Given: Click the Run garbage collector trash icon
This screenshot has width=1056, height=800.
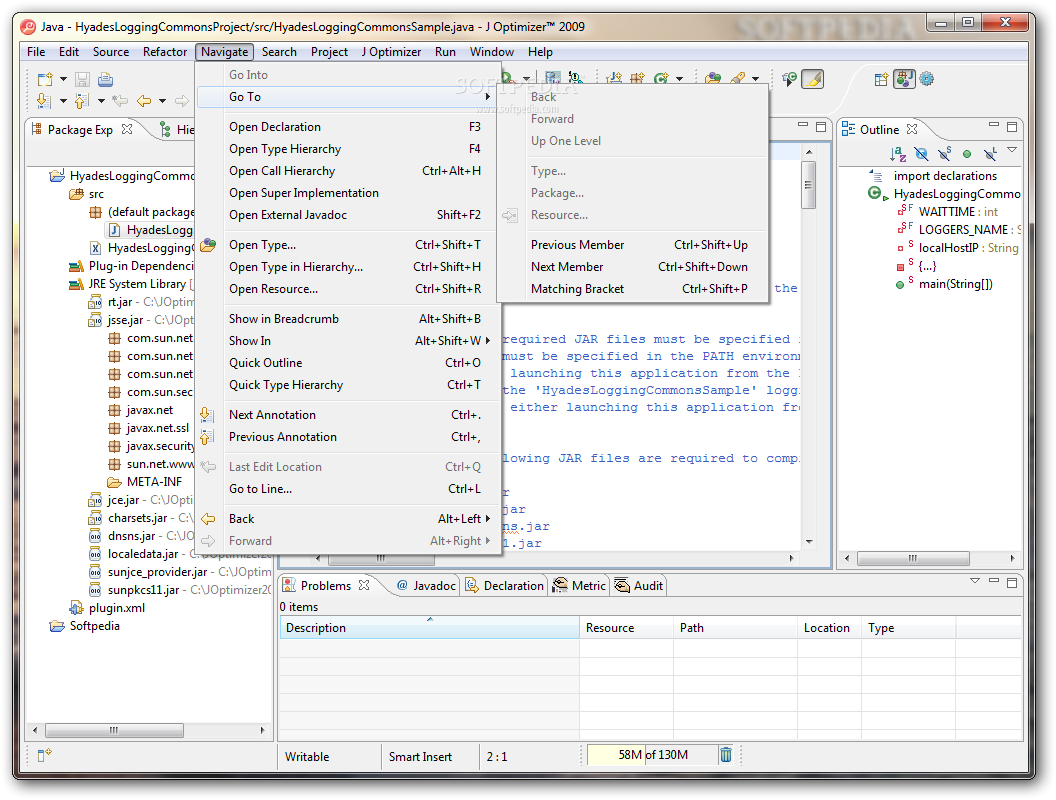Looking at the screenshot, I should [725, 755].
